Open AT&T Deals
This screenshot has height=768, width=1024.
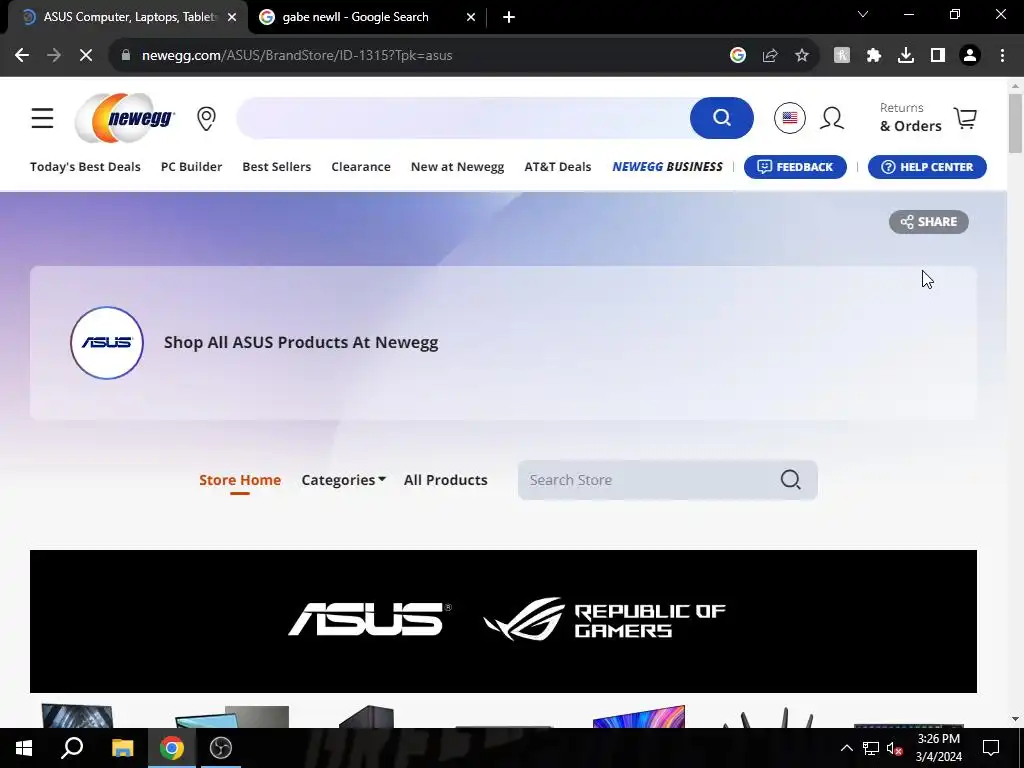pyautogui.click(x=558, y=167)
